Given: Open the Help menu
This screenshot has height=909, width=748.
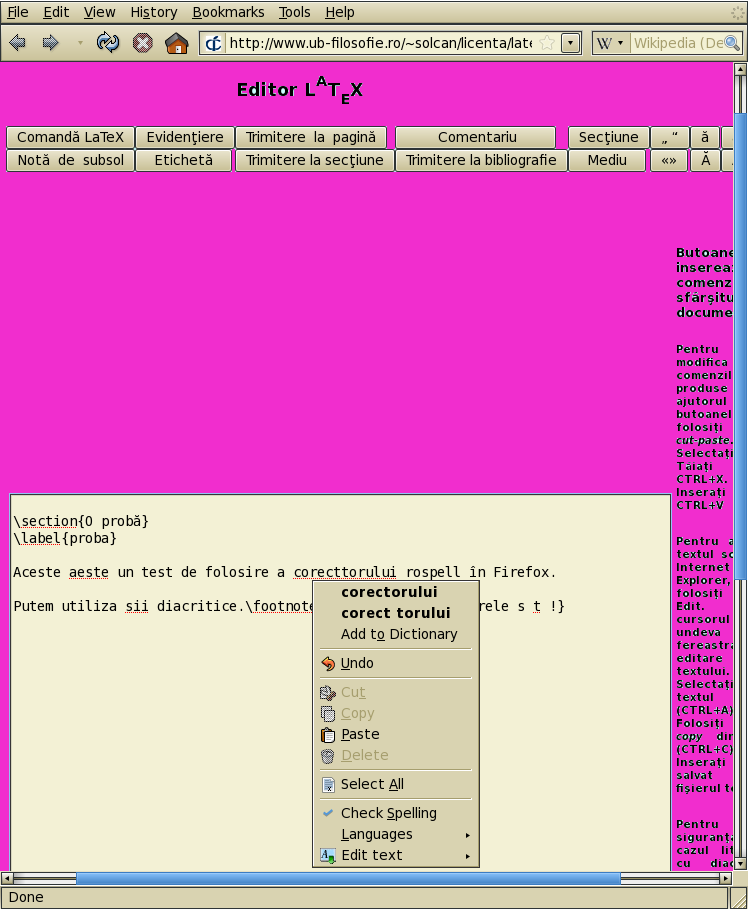Looking at the screenshot, I should (340, 12).
